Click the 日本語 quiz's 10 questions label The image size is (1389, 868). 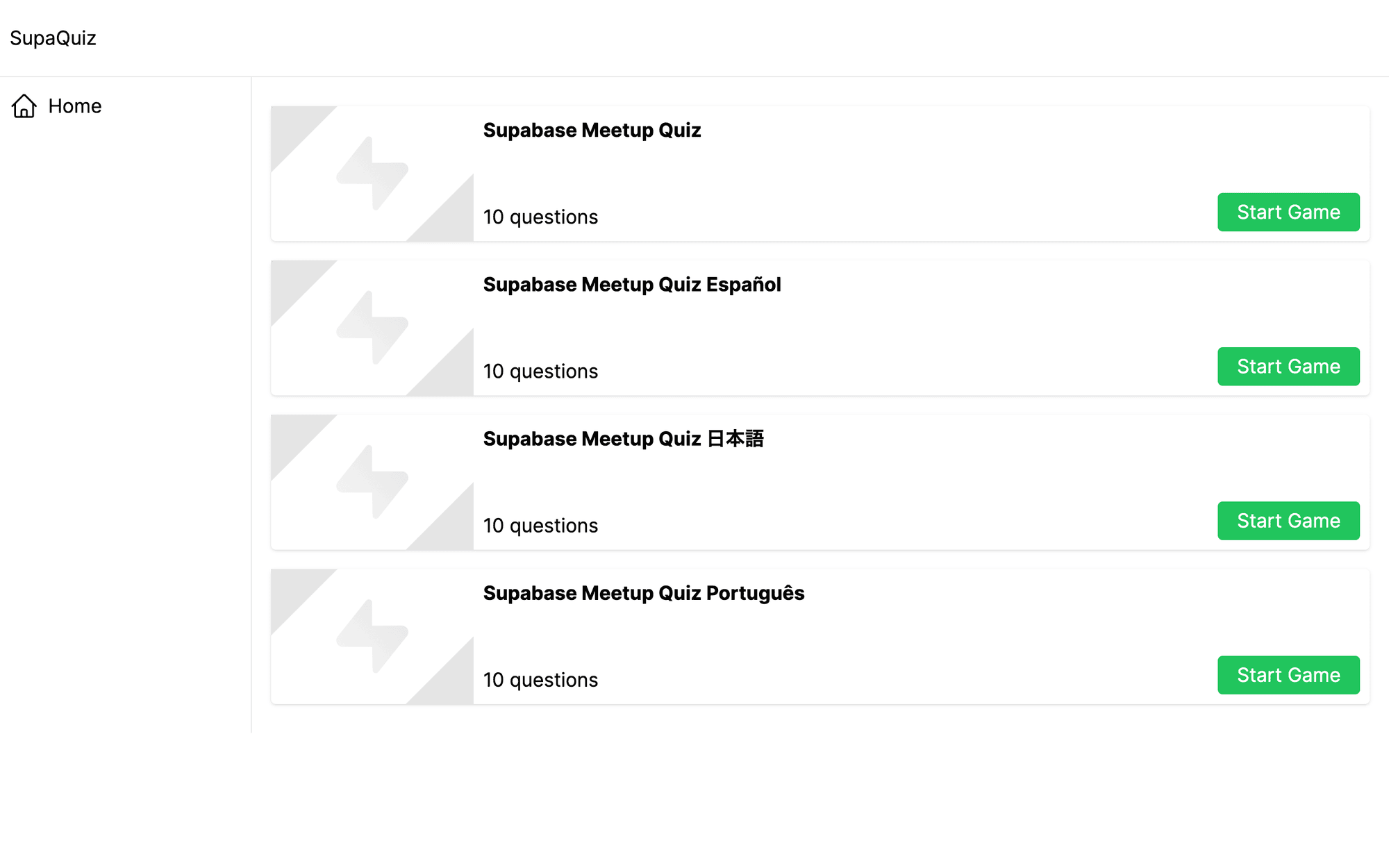click(540, 526)
